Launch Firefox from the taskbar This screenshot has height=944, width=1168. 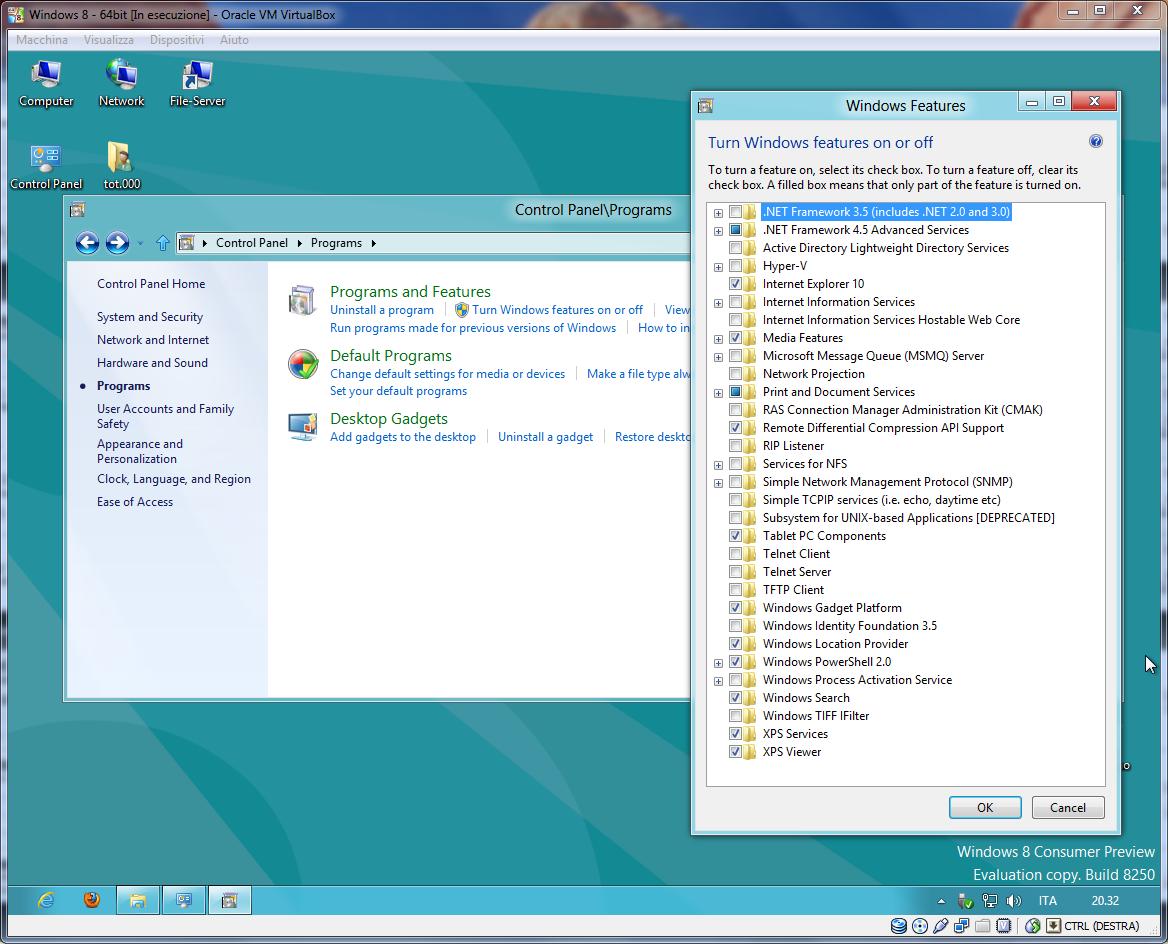pyautogui.click(x=92, y=900)
